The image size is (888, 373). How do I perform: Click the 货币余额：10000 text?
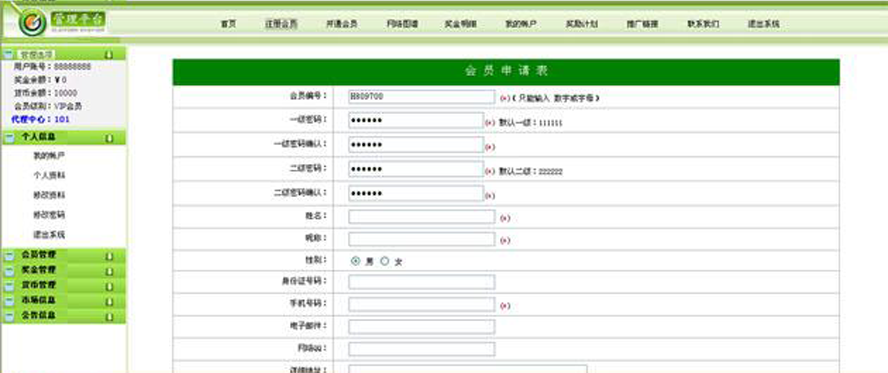click(x=45, y=93)
